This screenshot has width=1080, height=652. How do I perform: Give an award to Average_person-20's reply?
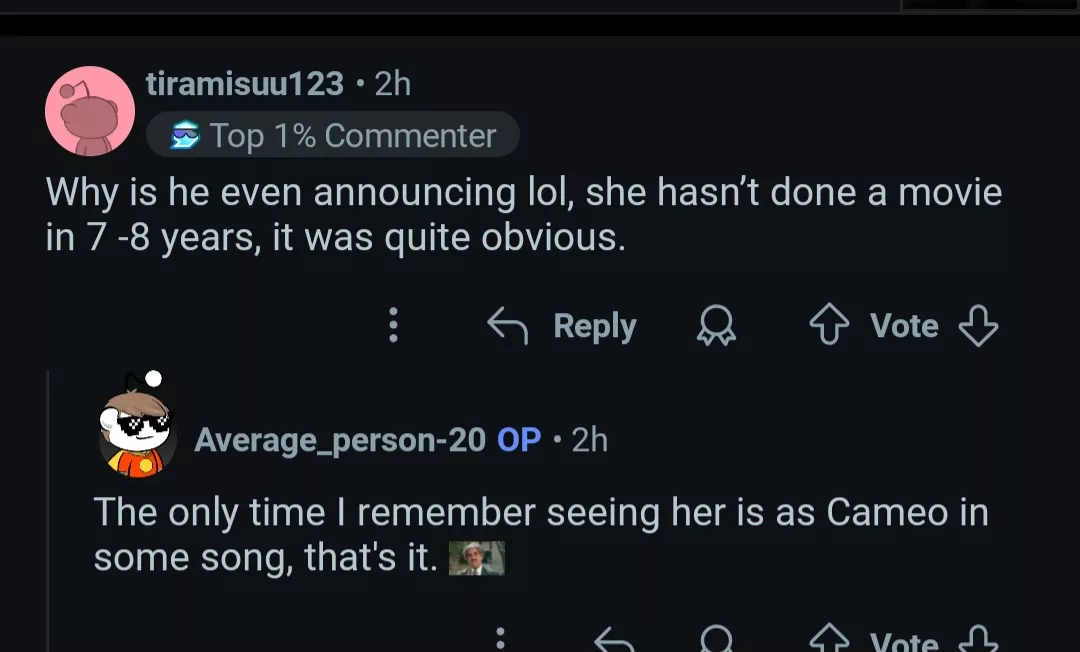tap(716, 641)
